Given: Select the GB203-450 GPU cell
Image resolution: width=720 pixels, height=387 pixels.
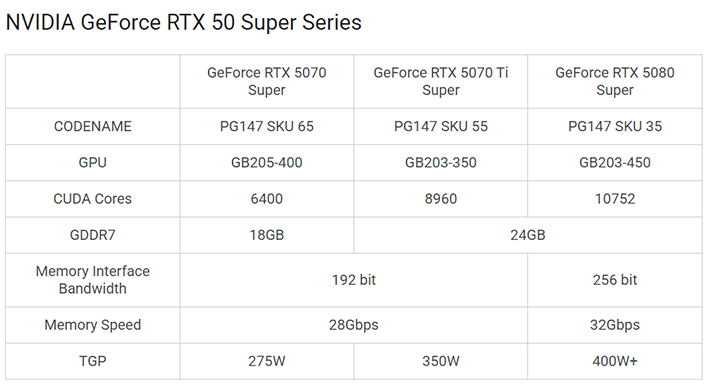Looking at the screenshot, I should click(615, 163).
